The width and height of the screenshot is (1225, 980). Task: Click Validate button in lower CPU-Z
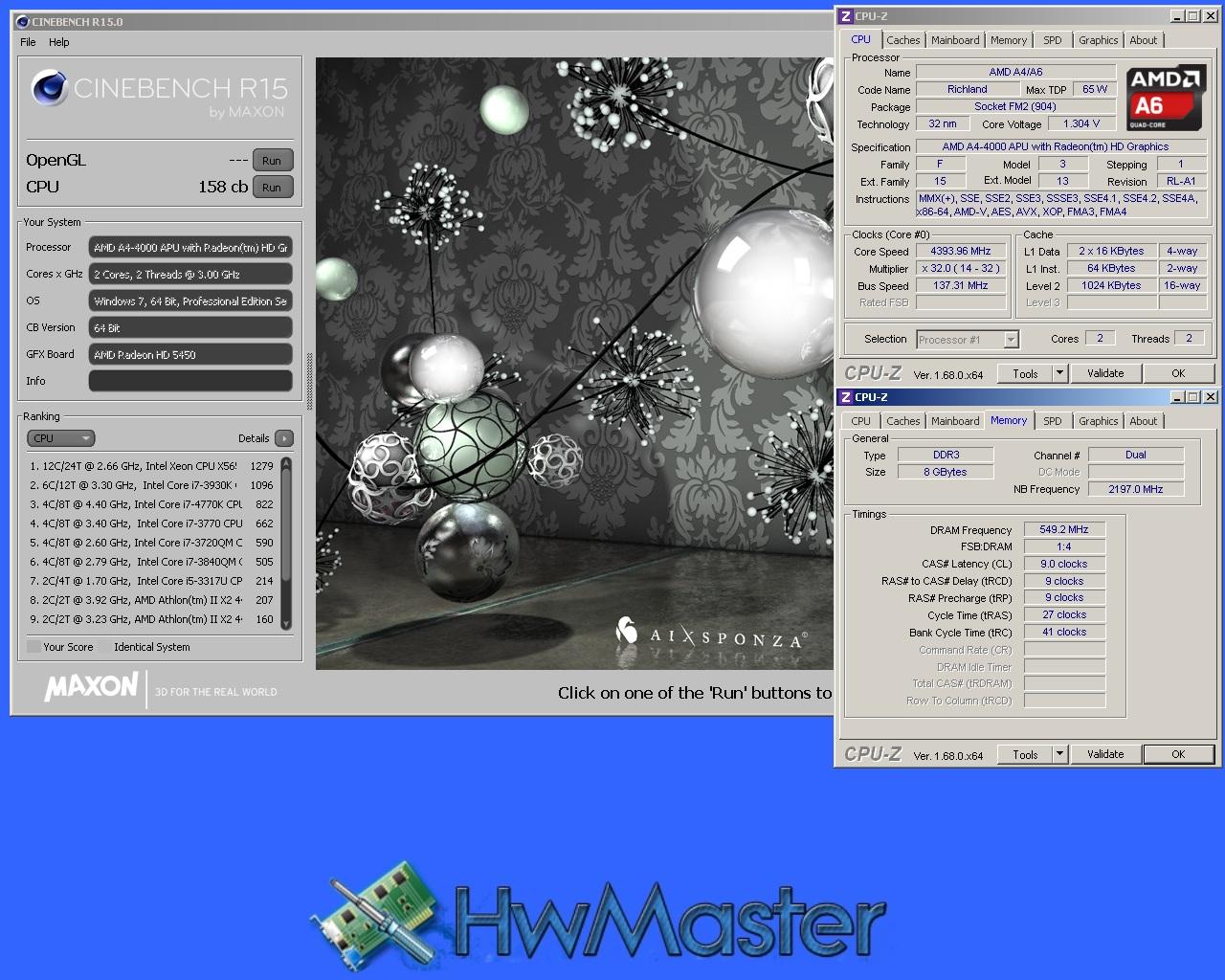tap(1105, 754)
